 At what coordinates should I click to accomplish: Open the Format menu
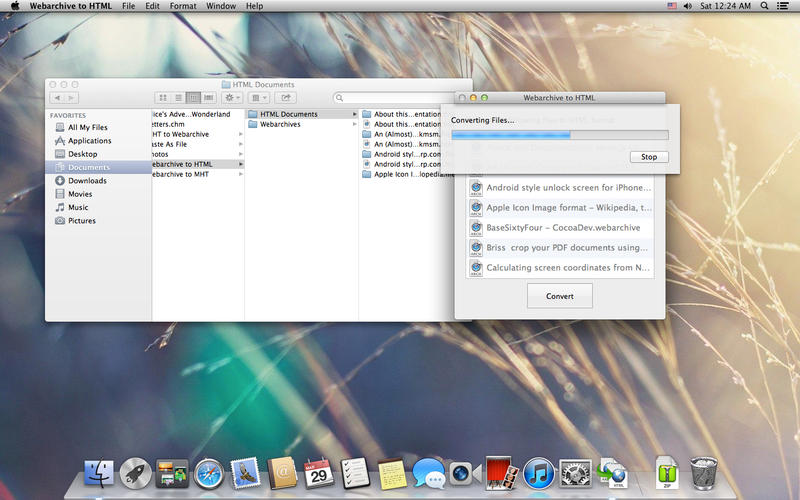pyautogui.click(x=183, y=6)
